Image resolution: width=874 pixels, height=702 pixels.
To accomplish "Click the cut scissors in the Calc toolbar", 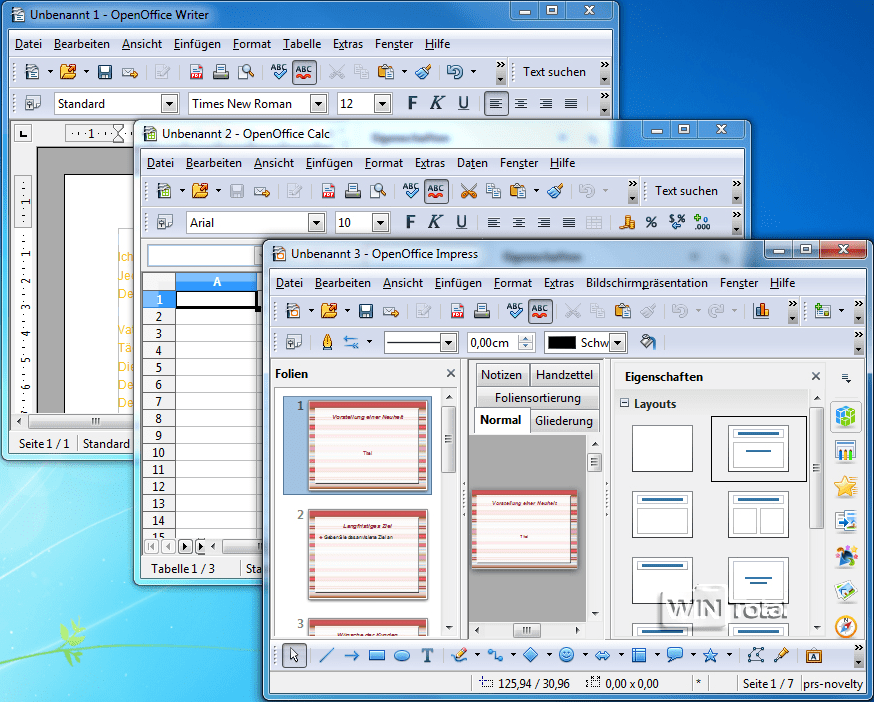I will click(x=469, y=191).
